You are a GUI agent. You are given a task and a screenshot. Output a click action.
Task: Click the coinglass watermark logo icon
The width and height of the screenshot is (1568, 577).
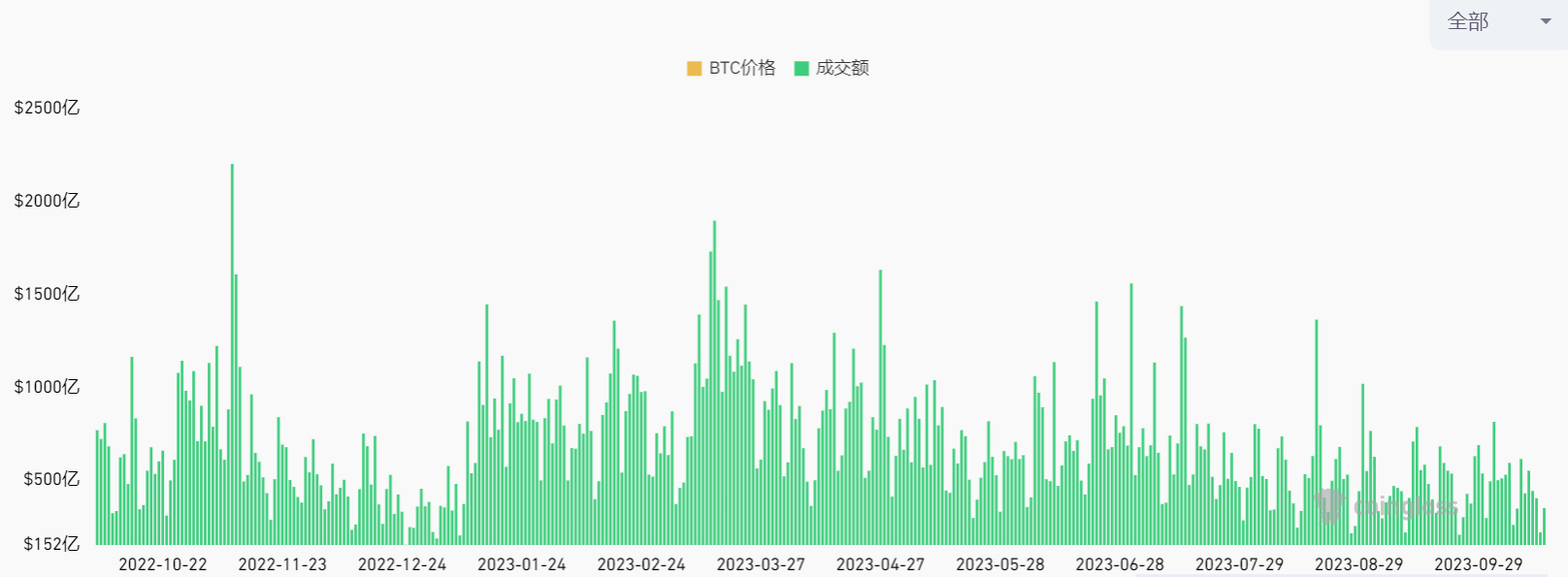(x=1328, y=505)
